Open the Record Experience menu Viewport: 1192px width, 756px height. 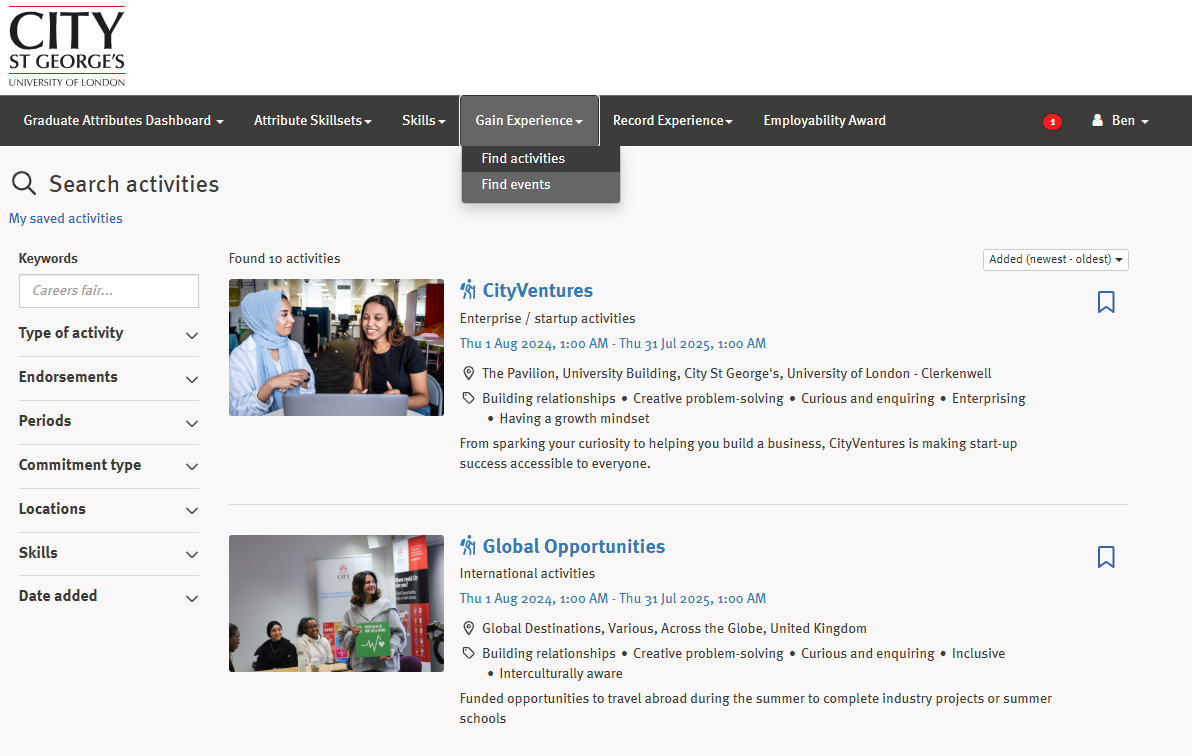673,120
